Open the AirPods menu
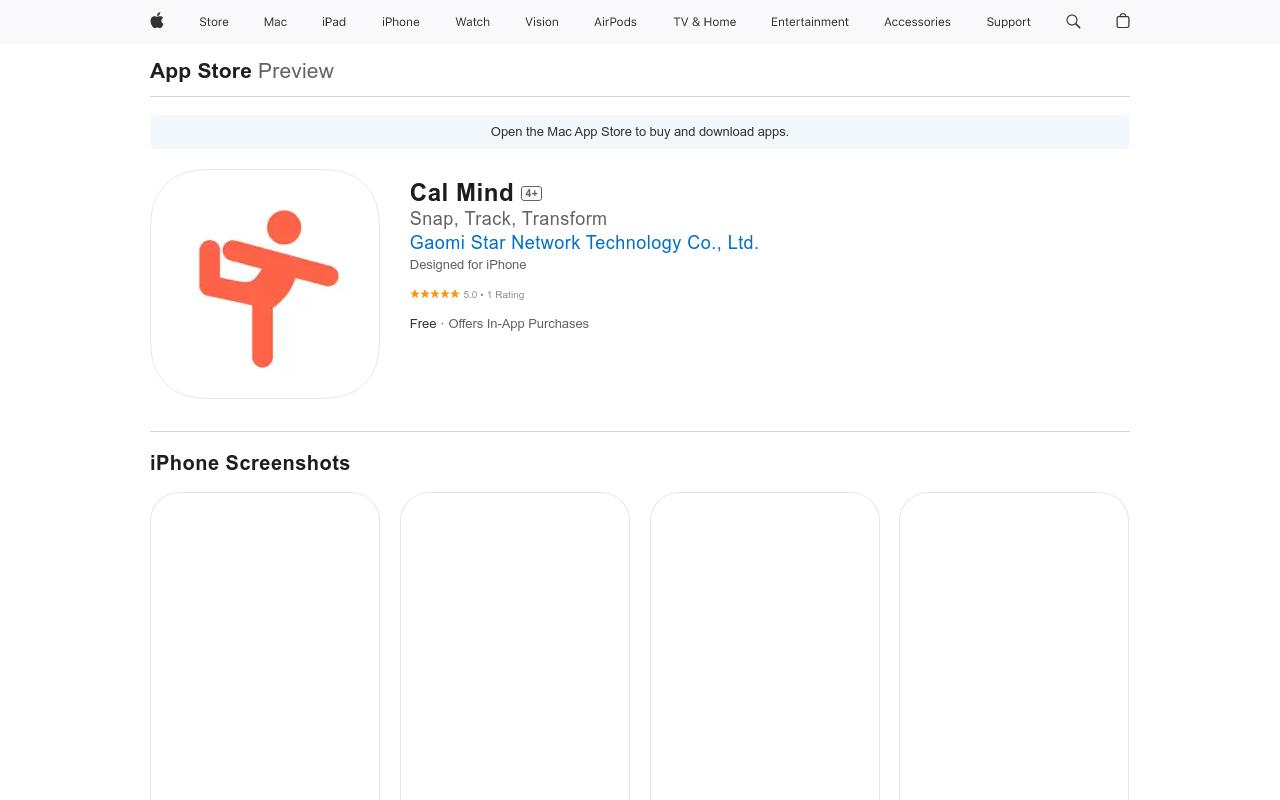This screenshot has height=800, width=1280. pyautogui.click(x=615, y=22)
